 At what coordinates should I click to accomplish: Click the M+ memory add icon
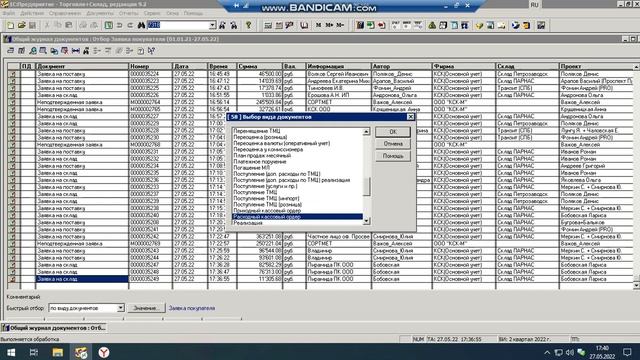pyautogui.click(x=329, y=25)
